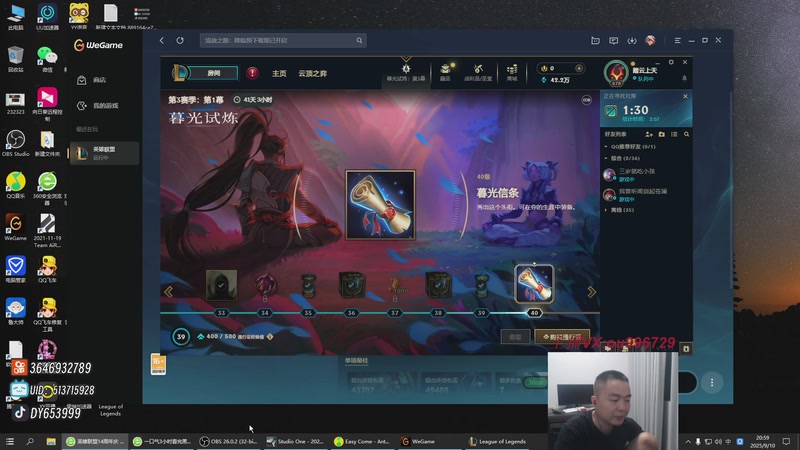Go back in the WeGame window
The height and width of the screenshot is (450, 800).
coord(162,40)
